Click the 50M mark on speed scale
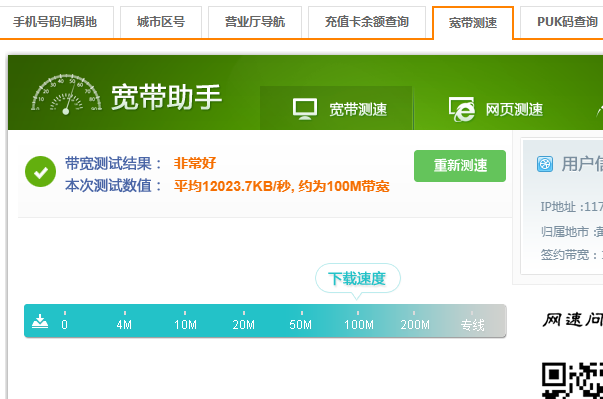Viewport: 603px width, 399px height. pos(301,325)
